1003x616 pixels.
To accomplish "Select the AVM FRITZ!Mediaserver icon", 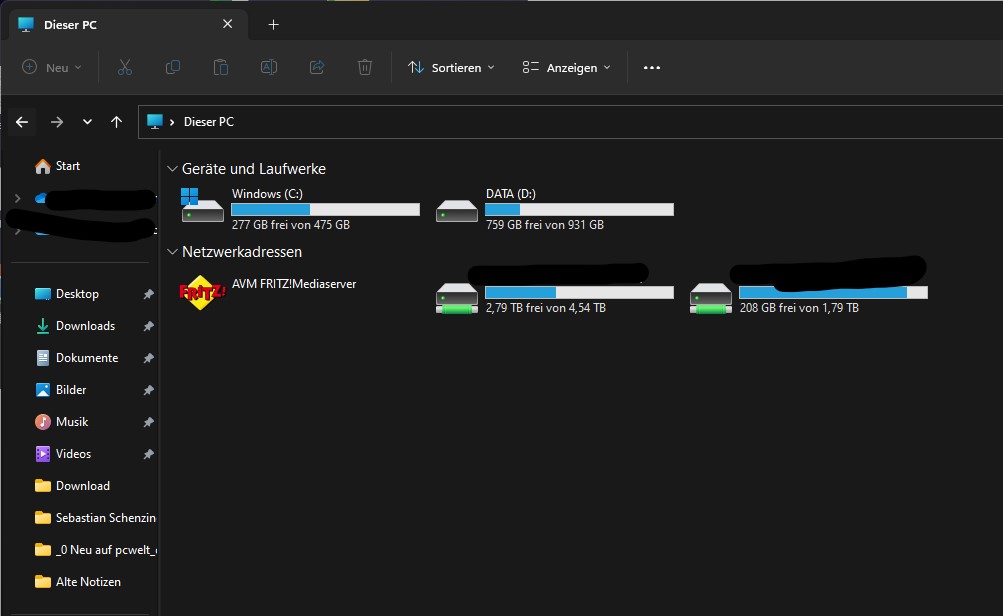I will 202,292.
